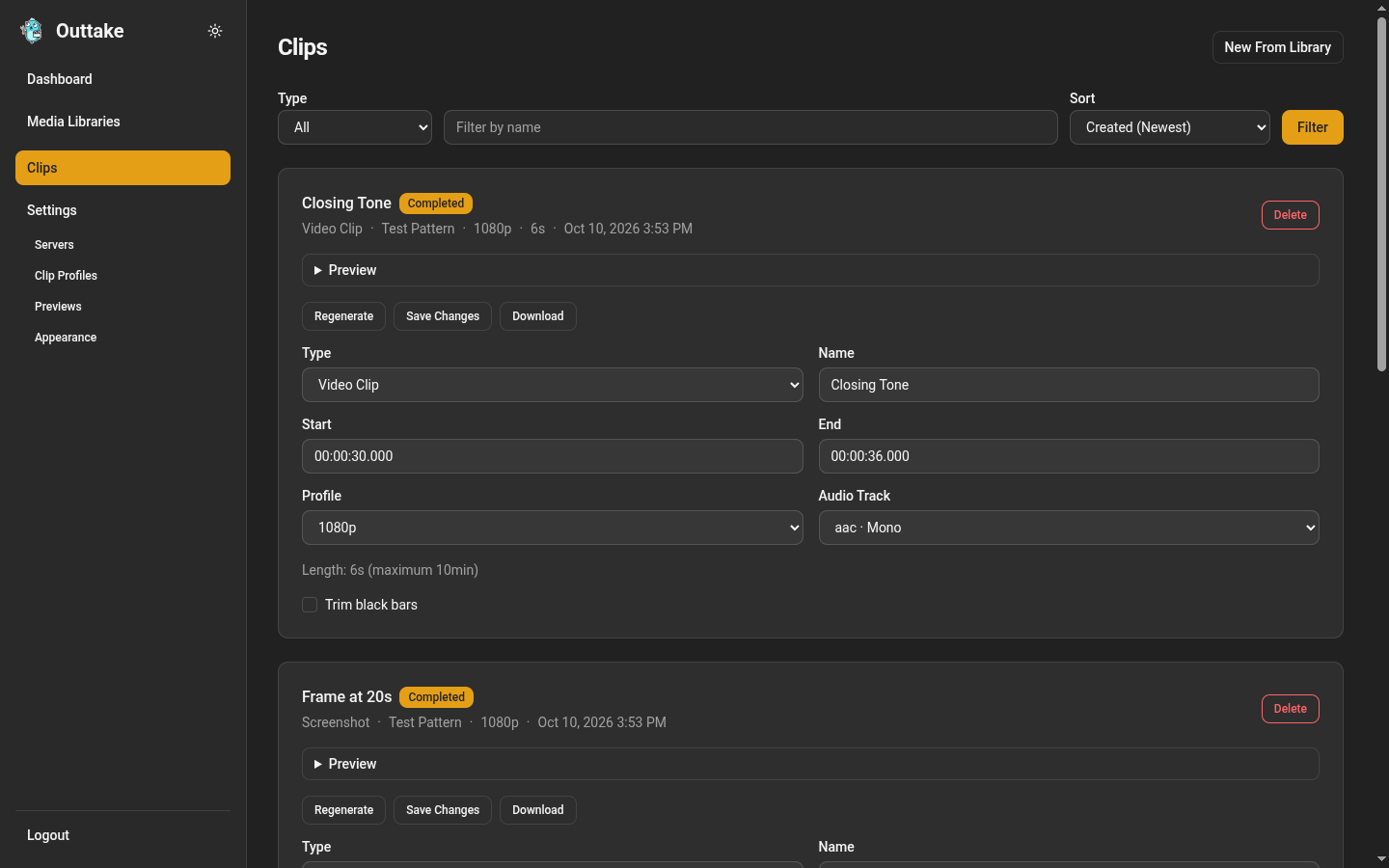The image size is (1389, 868).
Task: Regenerate the Closing Tone clip
Action: (x=343, y=316)
